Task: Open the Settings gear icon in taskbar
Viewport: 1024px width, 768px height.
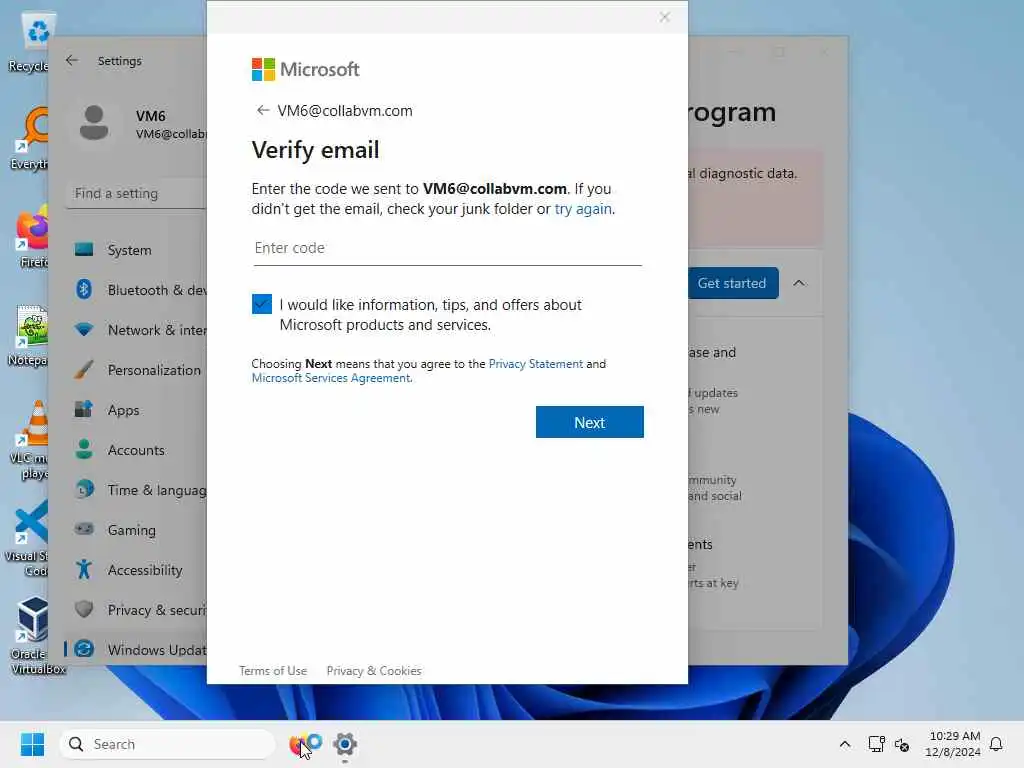Action: pyautogui.click(x=345, y=744)
